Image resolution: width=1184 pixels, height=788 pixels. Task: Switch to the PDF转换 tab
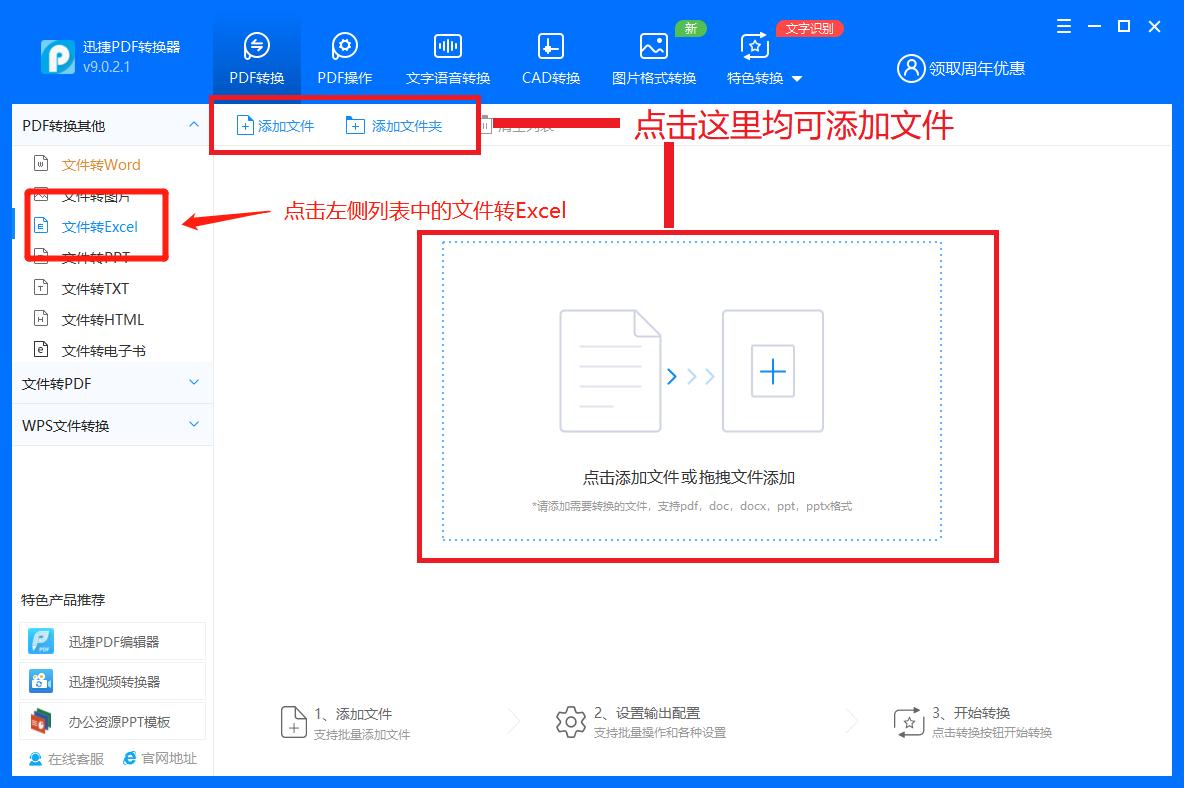coord(256,55)
